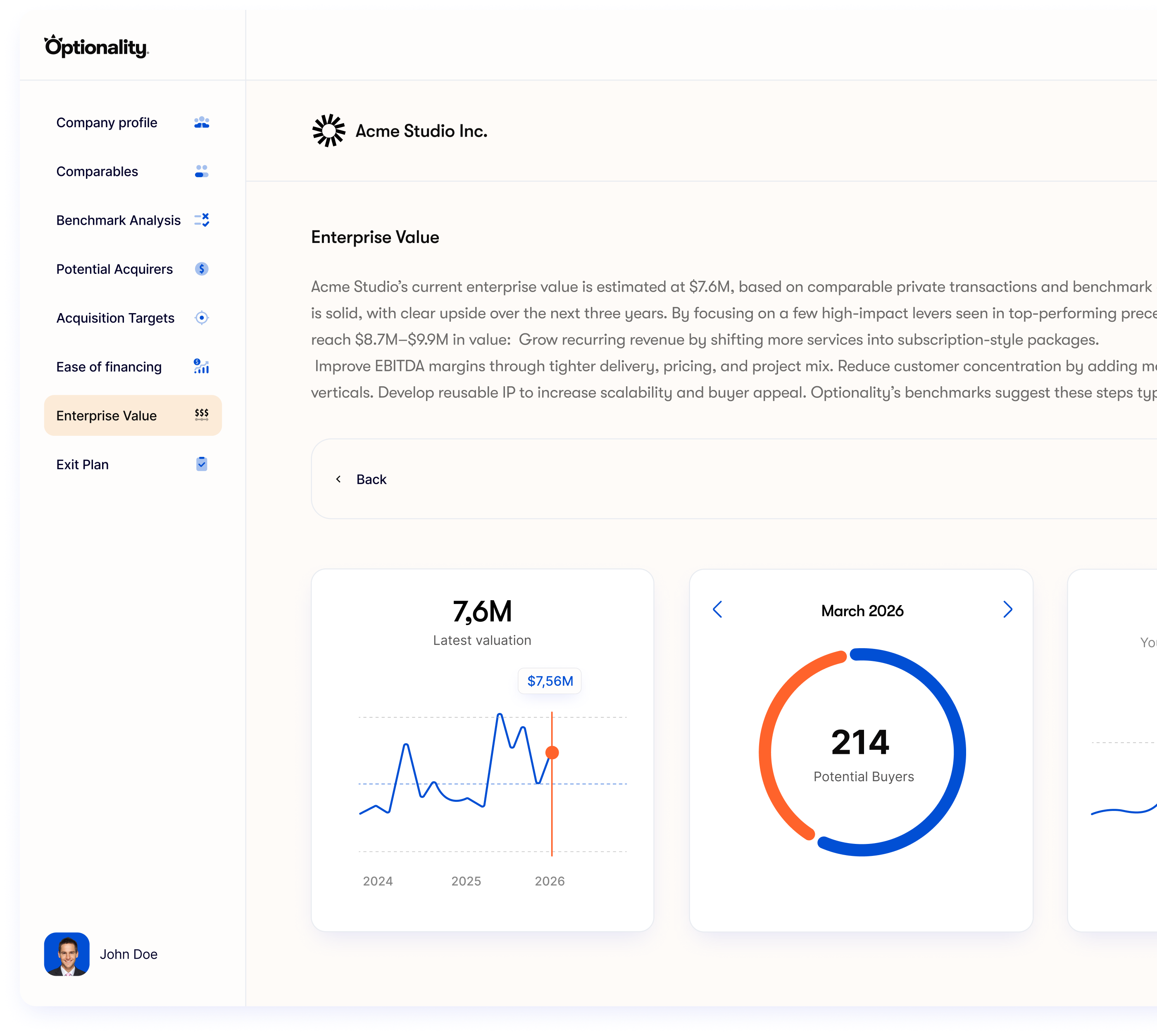Click the Enterprise Value $$$ icon
Viewport: 1157px width, 1036px height.
(202, 415)
